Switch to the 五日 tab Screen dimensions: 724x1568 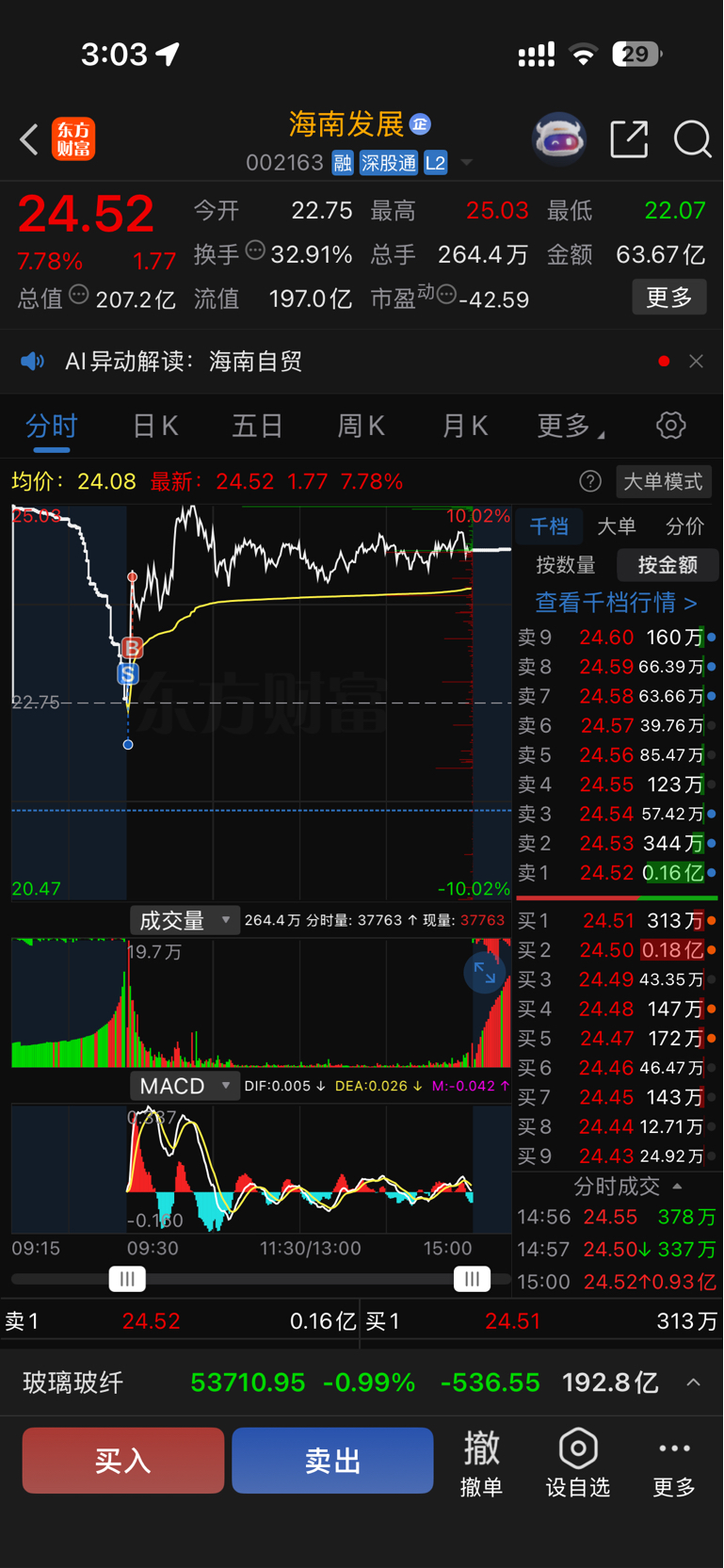(x=258, y=427)
